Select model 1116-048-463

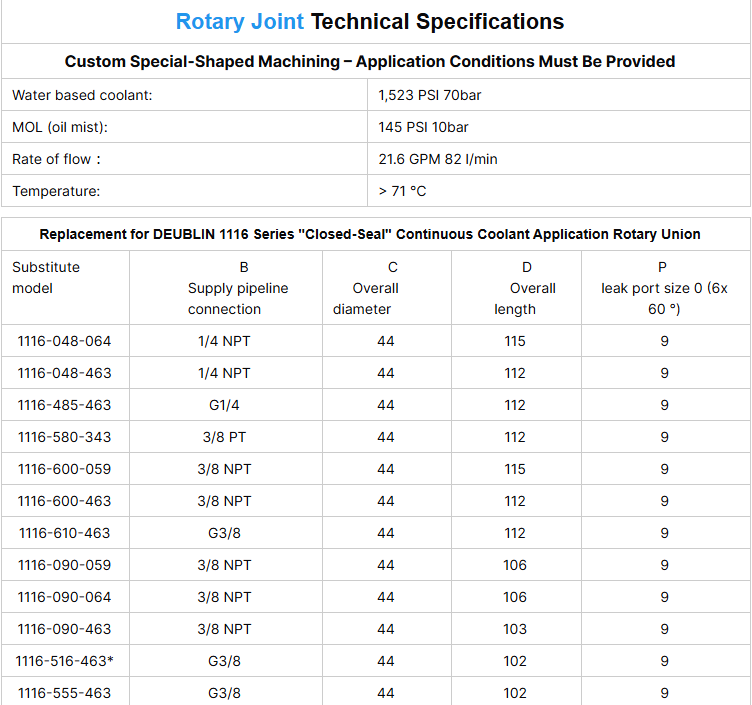click(x=64, y=373)
